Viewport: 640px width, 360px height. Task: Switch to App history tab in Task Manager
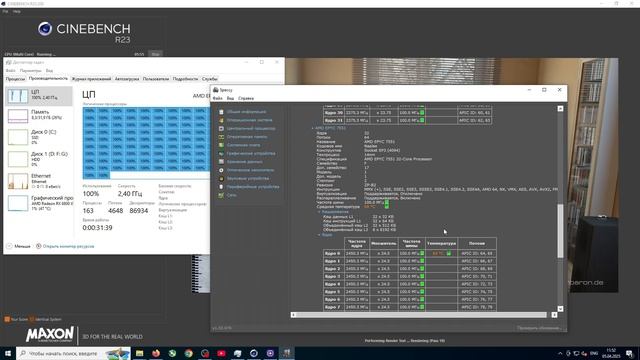pyautogui.click(x=91, y=79)
